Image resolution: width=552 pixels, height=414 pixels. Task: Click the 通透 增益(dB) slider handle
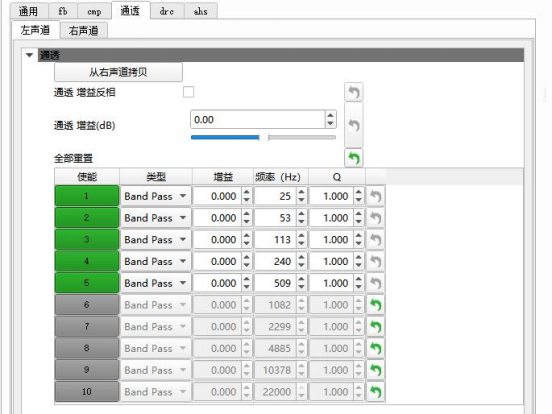(264, 137)
